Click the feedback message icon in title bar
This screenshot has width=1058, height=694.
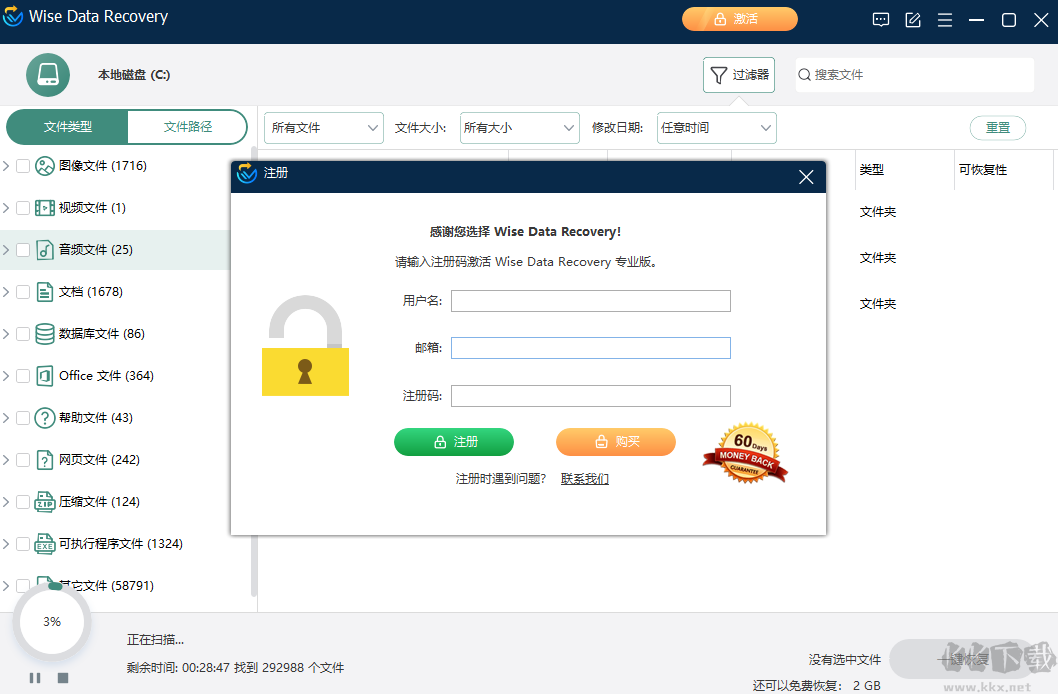point(880,18)
